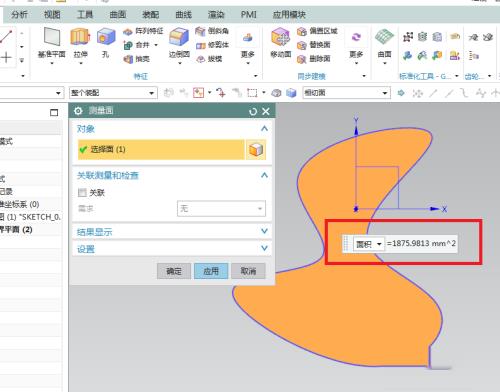
Task: Select the 选择面 (1) selection field
Action: (161, 150)
